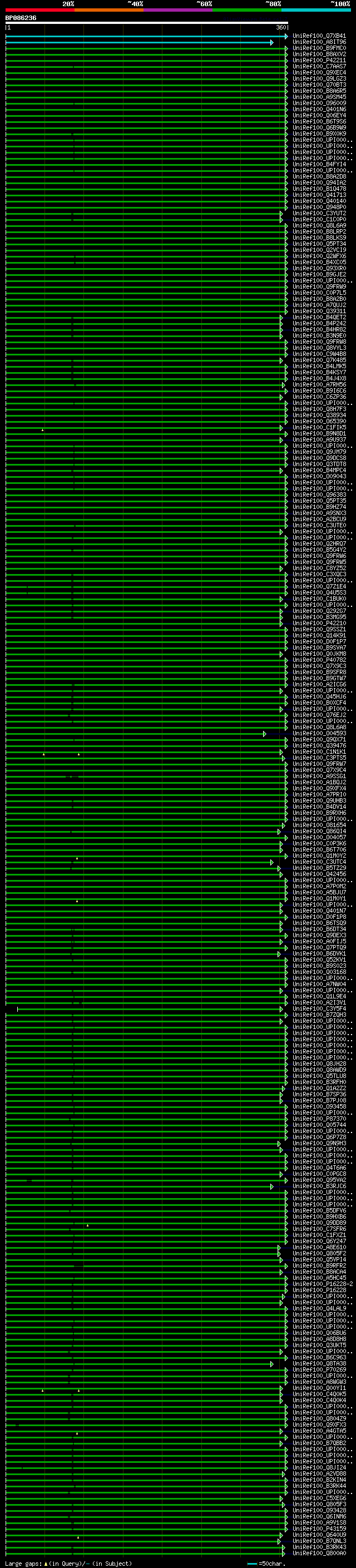Select hit label UniRef100_Q42456

click(x=319, y=874)
